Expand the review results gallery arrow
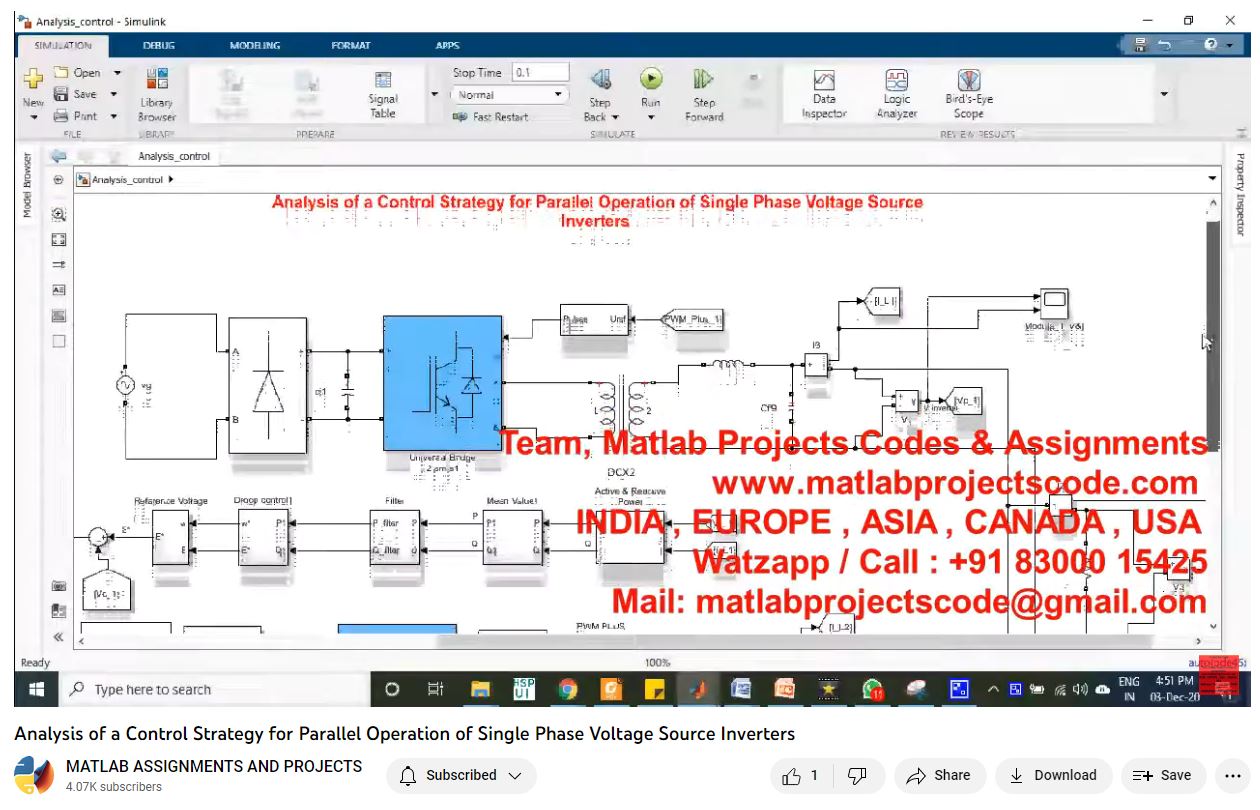The image size is (1260, 810). click(x=1163, y=94)
